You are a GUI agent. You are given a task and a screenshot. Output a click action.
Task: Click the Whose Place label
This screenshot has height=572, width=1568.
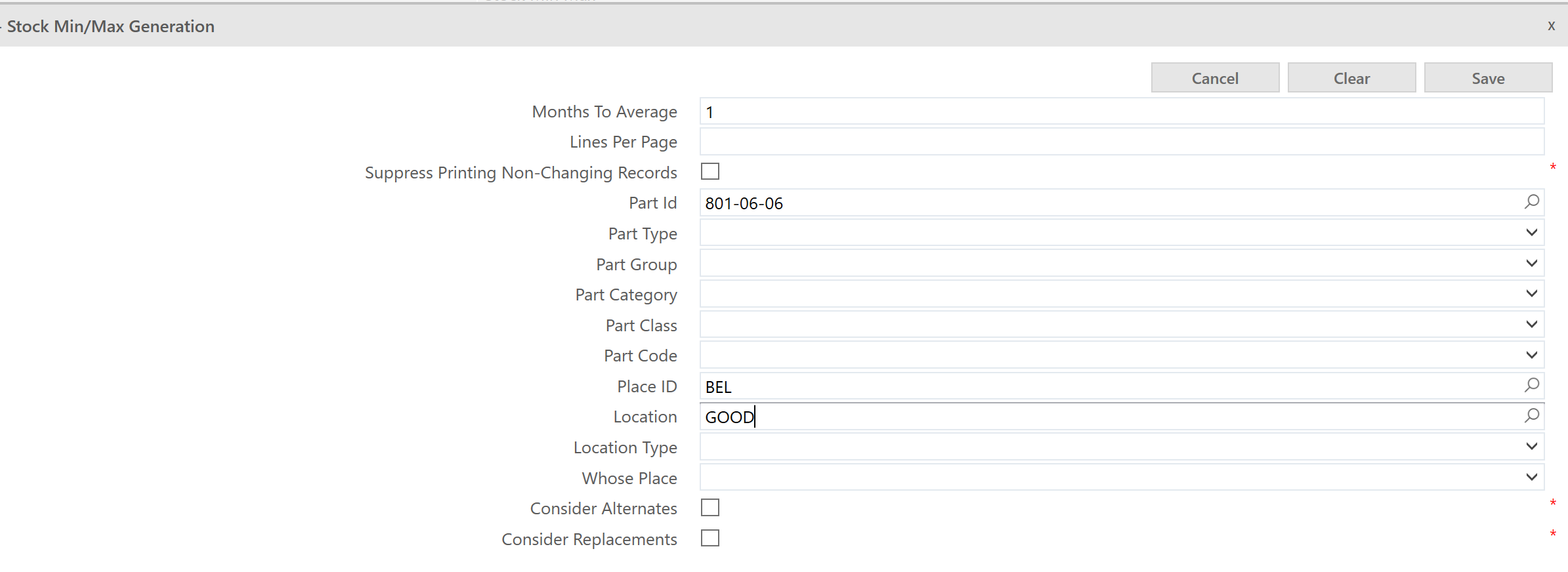click(x=629, y=478)
